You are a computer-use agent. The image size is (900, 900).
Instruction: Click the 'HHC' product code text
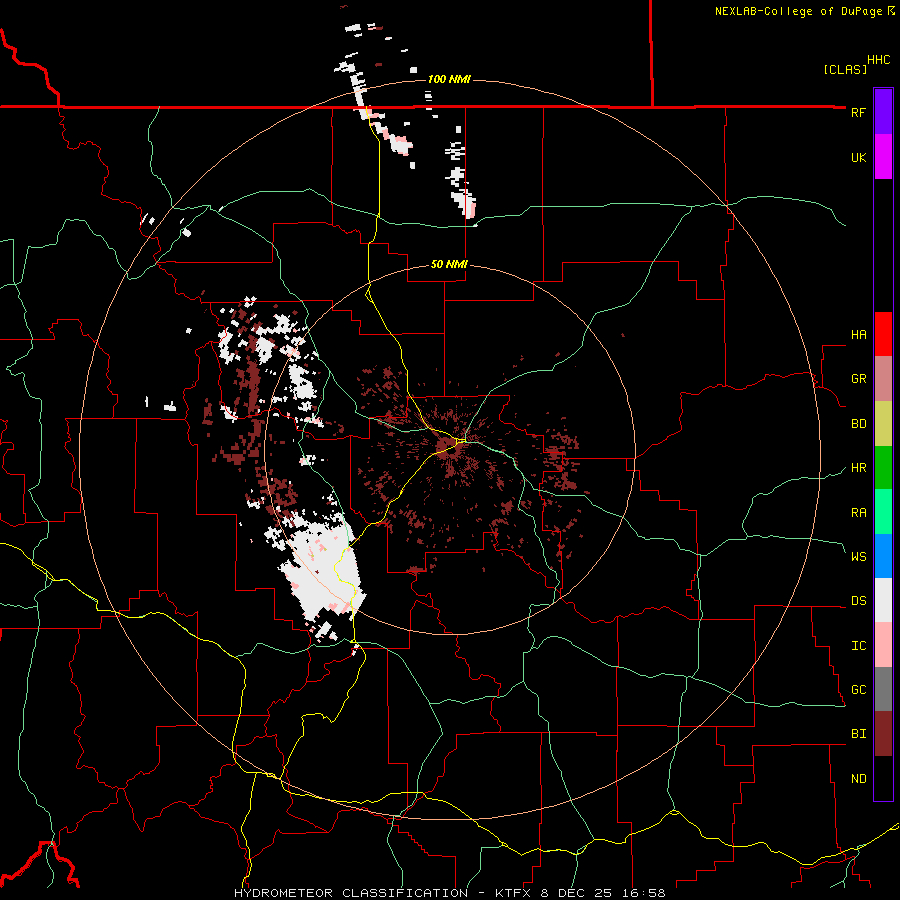879,60
